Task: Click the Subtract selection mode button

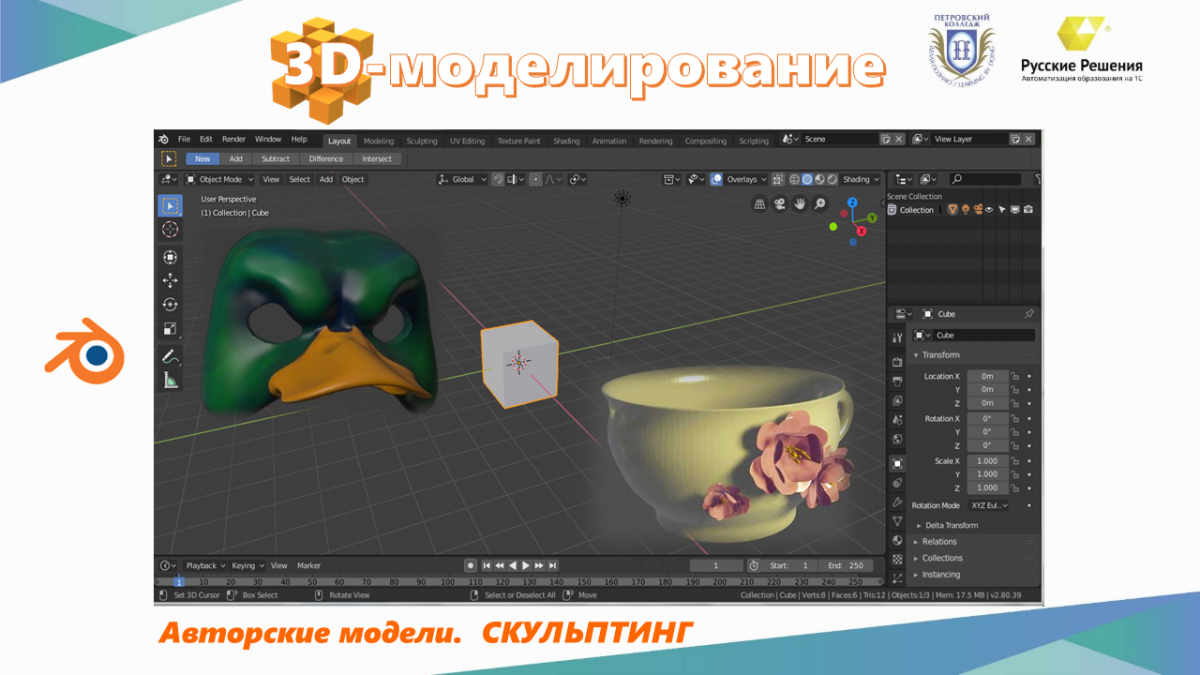Action: (x=275, y=159)
